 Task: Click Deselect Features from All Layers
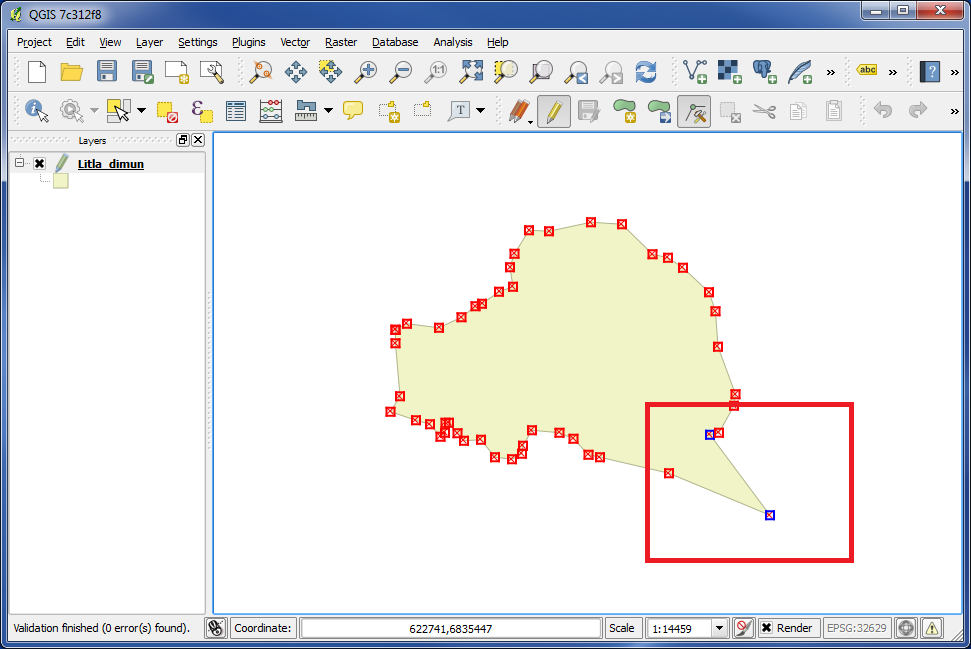pyautogui.click(x=167, y=111)
